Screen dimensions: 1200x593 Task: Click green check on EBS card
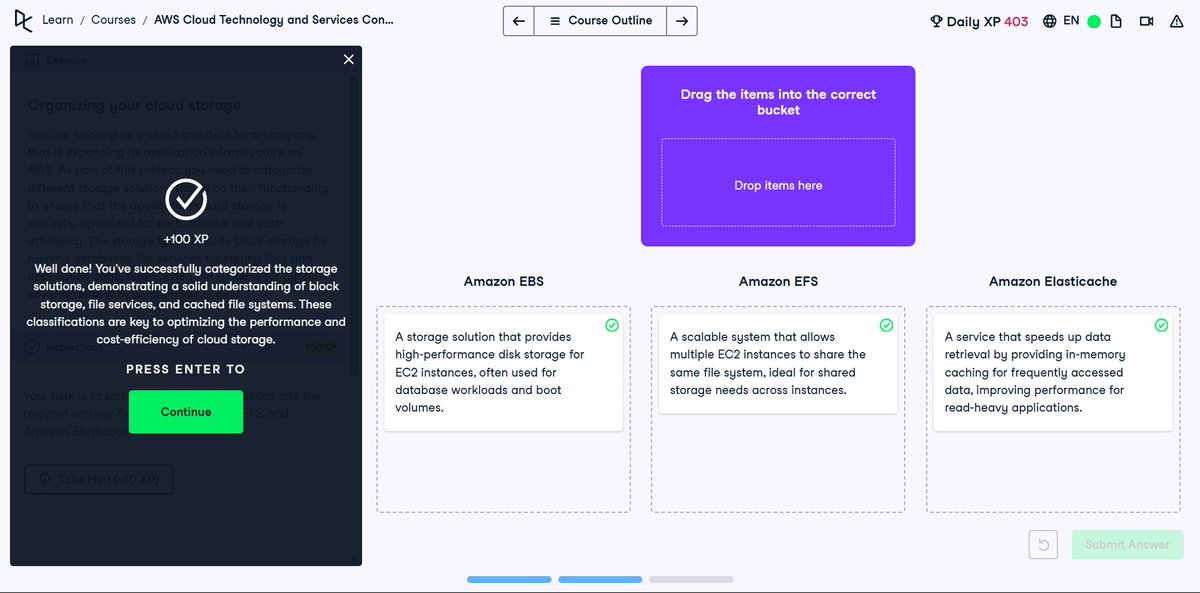pyautogui.click(x=612, y=325)
